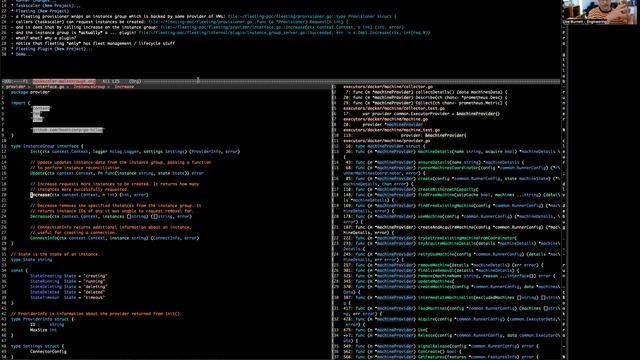Select 'Increase' breadcrumb segment
Image resolution: width=640 pixels, height=360 pixels.
pos(124,87)
